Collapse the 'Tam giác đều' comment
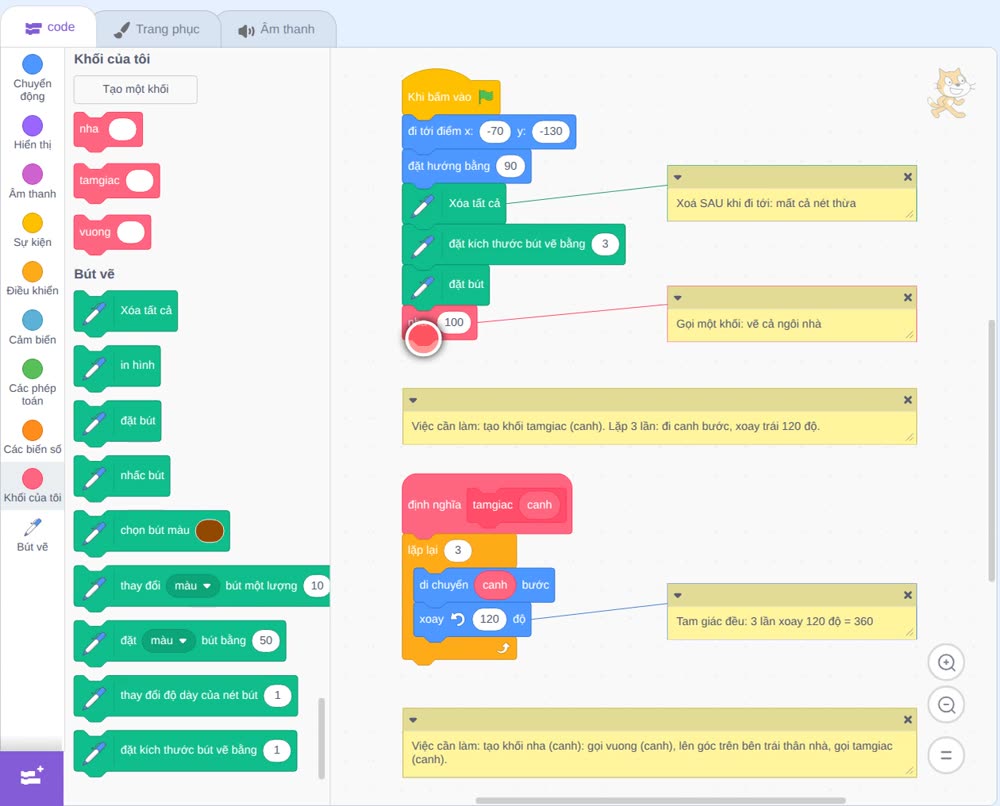 (x=678, y=596)
